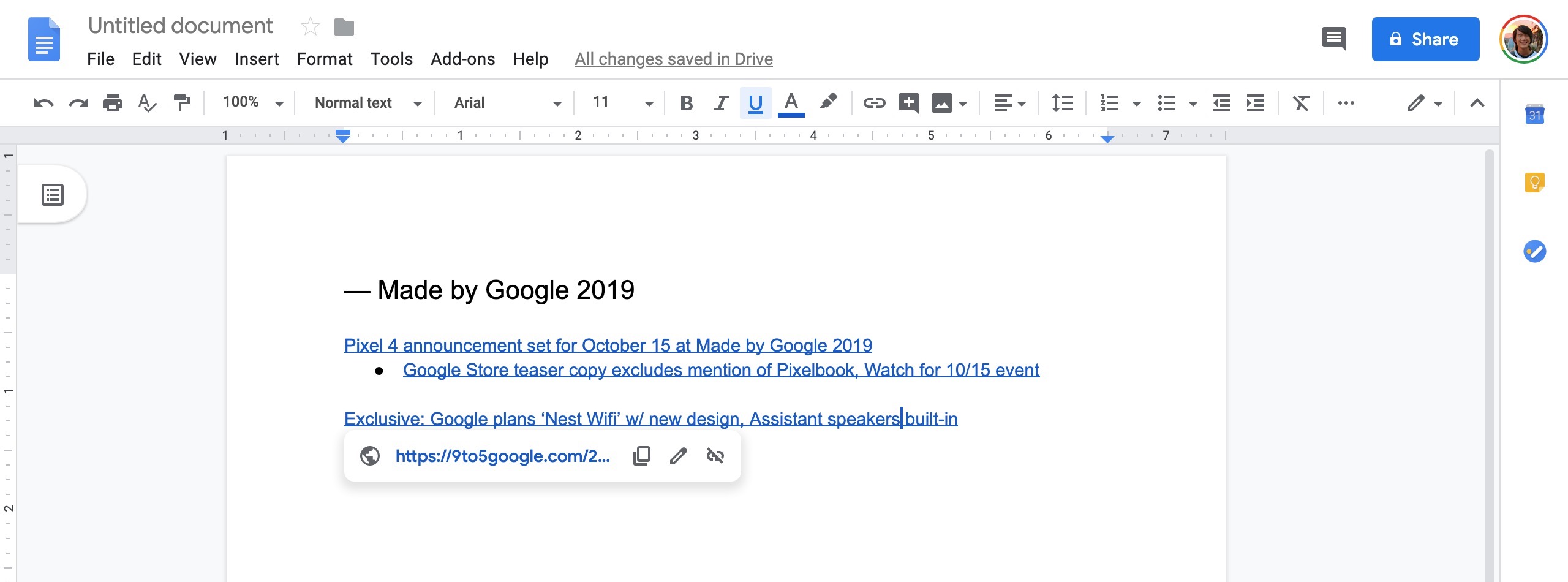Expand the Normal text styles dropdown

(x=367, y=103)
